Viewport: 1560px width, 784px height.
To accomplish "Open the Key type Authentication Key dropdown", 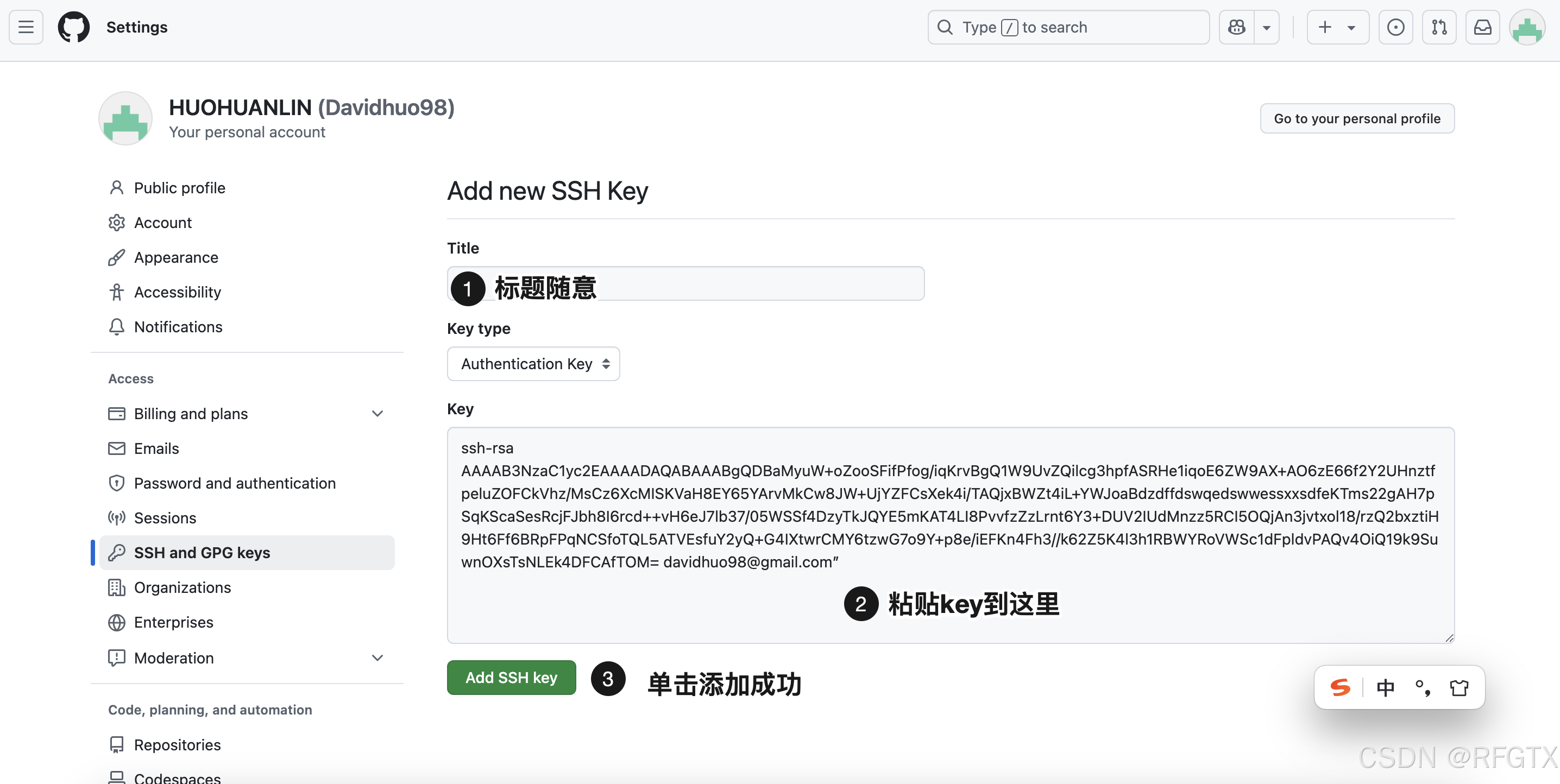I will 533,364.
